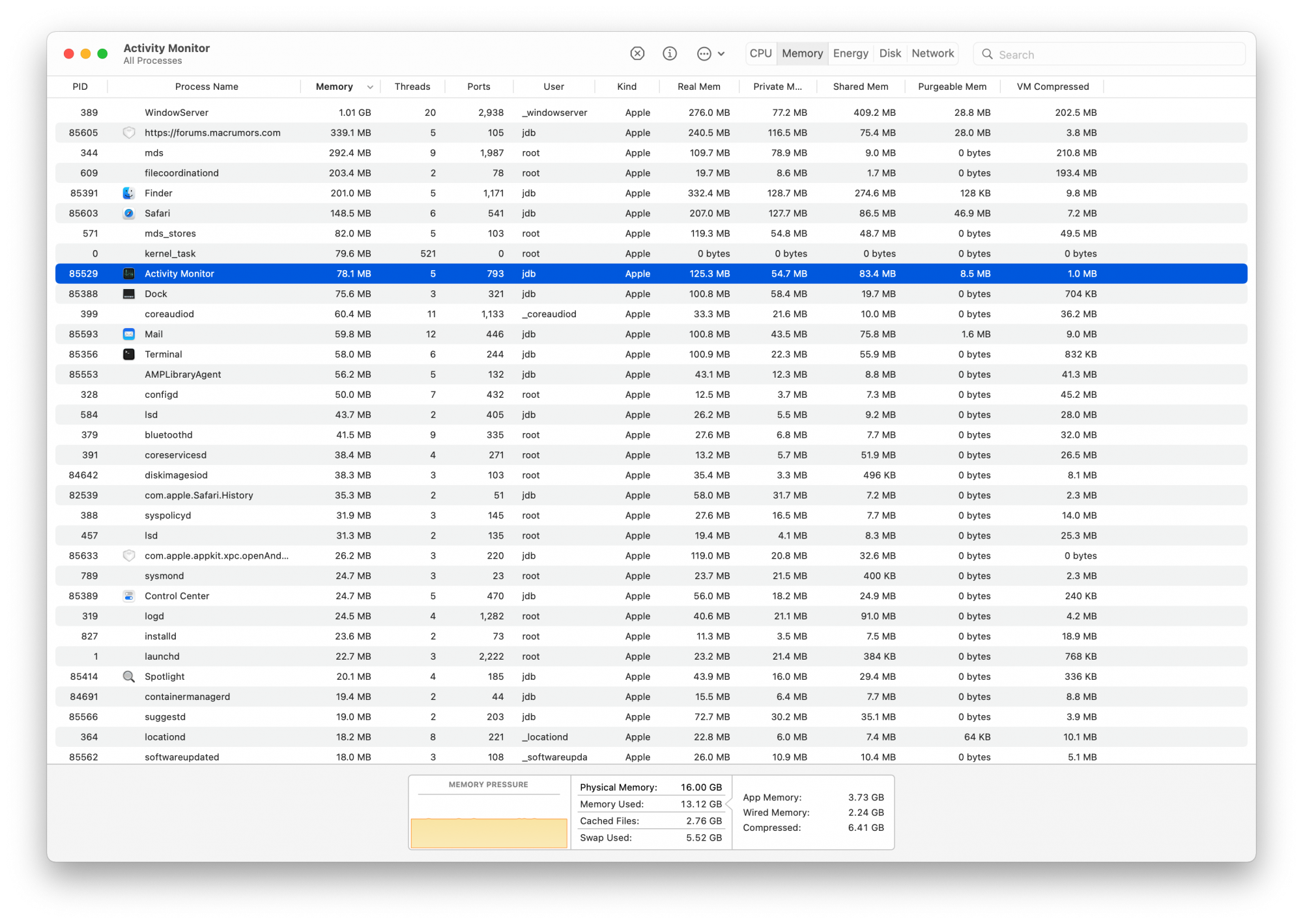Sort by the VM Compressed column header
The width and height of the screenshot is (1303, 924).
[1053, 87]
